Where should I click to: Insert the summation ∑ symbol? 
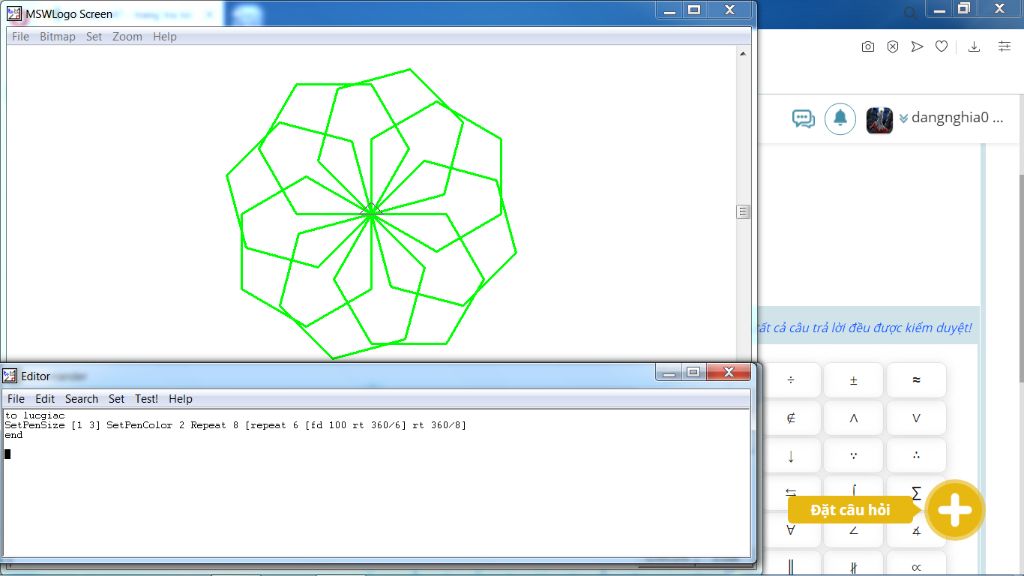[x=916, y=492]
